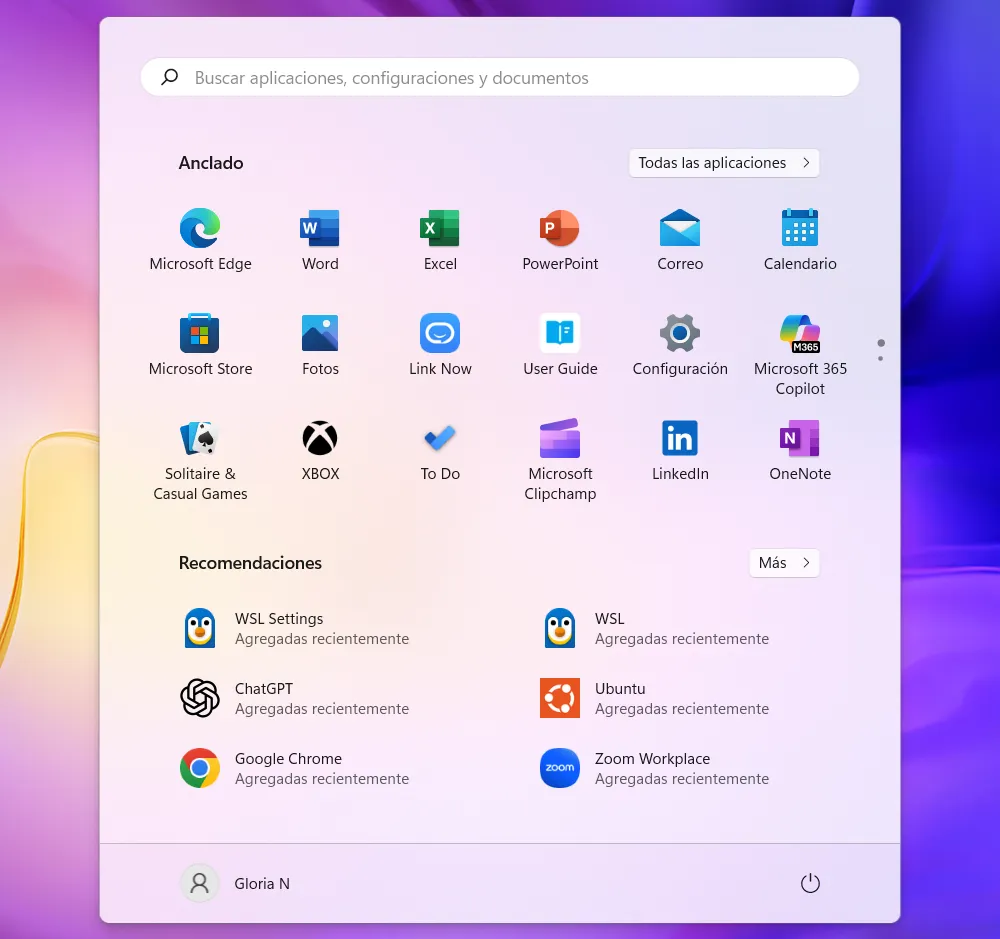1000x939 pixels.
Task: Open Solitaire & Casual Games
Action: tap(200, 460)
